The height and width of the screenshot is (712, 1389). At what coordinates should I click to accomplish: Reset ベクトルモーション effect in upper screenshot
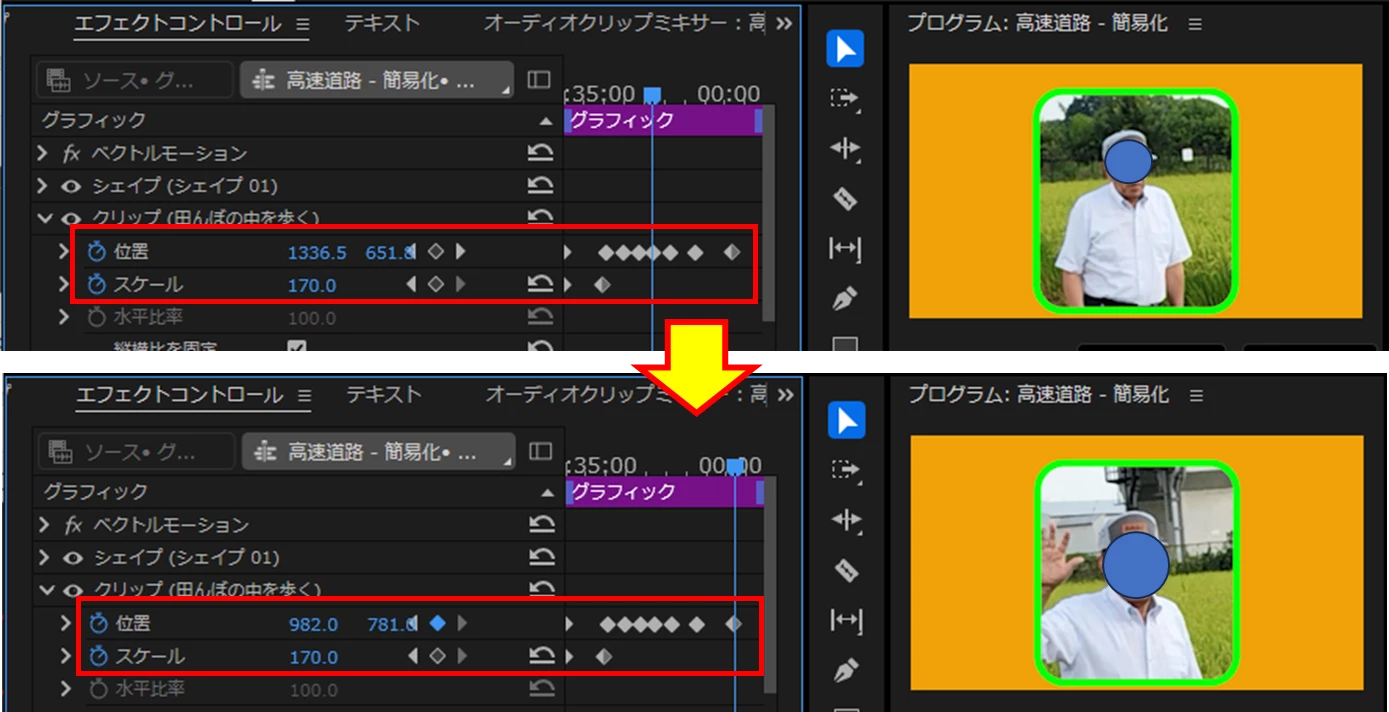(x=540, y=153)
